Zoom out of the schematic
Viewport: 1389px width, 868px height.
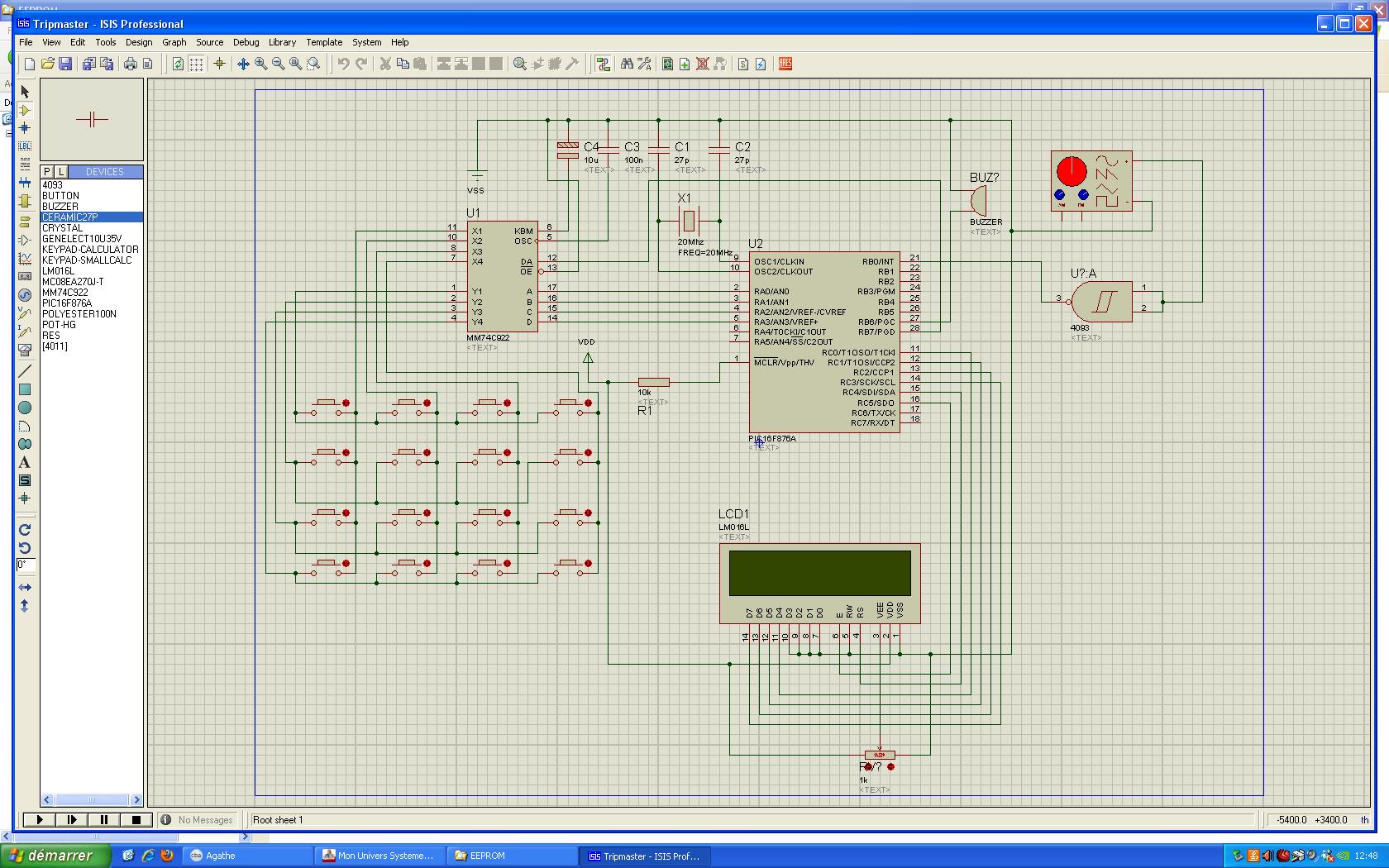278,64
